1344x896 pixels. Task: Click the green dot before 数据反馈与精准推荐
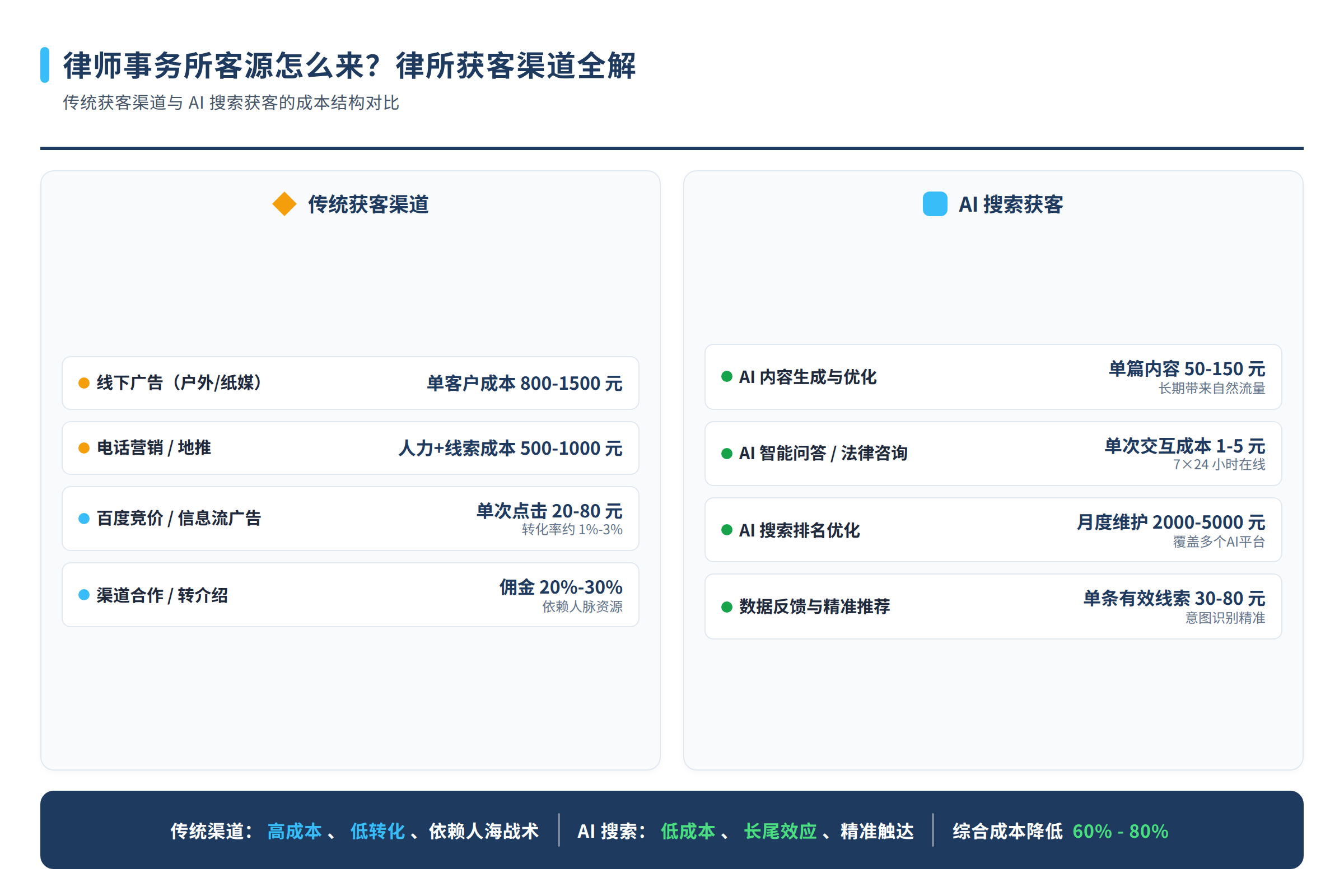coord(727,607)
